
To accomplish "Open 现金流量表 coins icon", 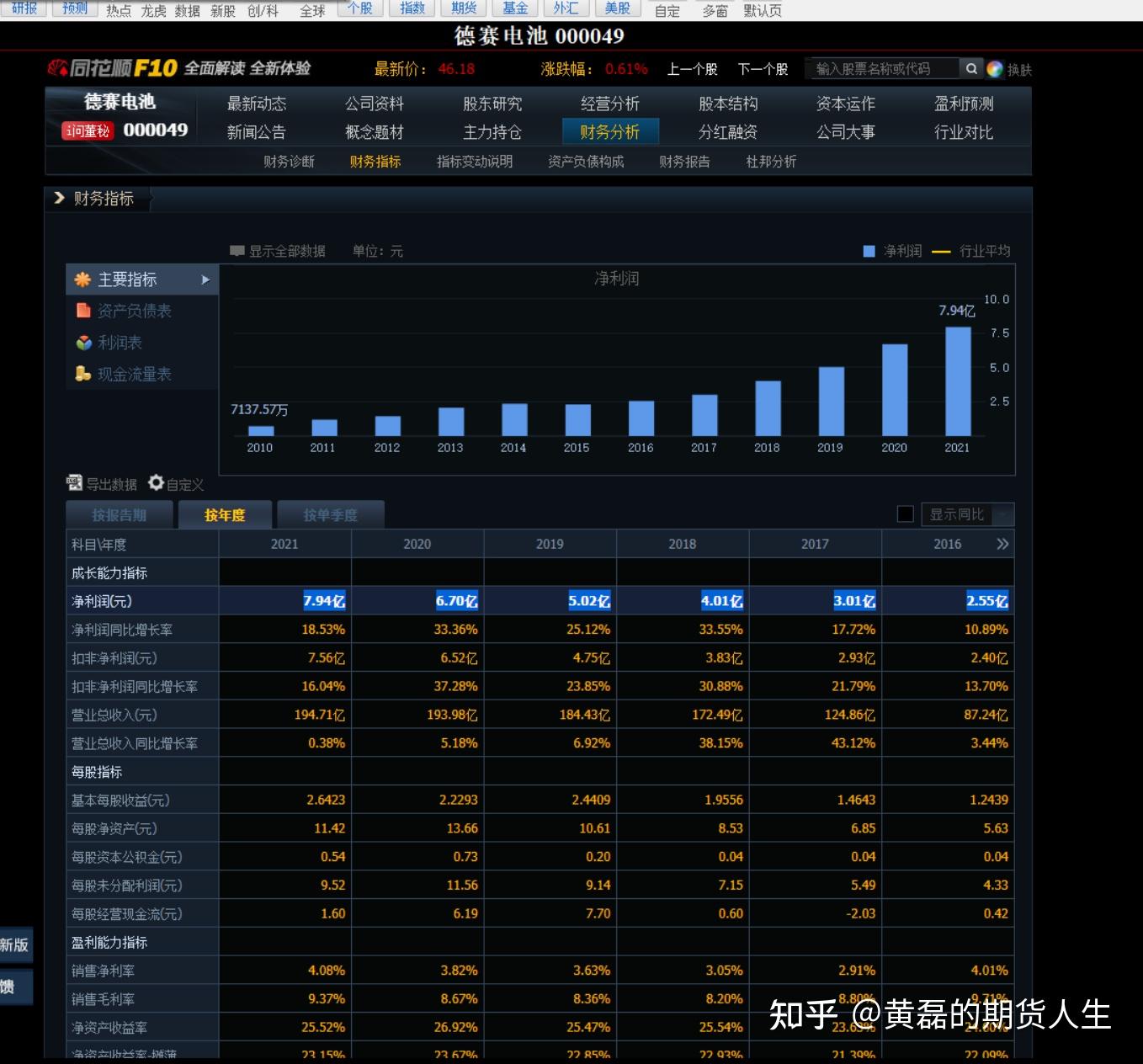I will pyautogui.click(x=82, y=374).
